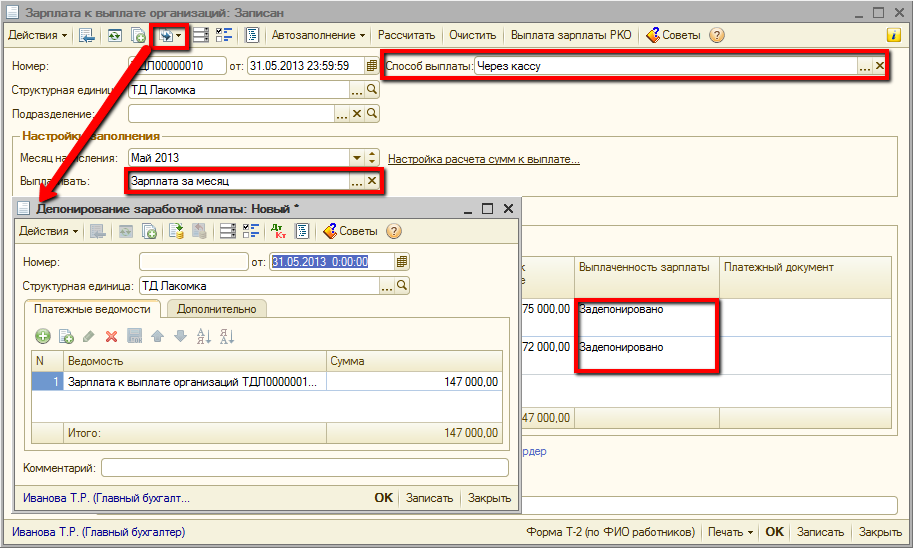This screenshot has height=548, width=913.
Task: Switch to the Дополнительно tab
Action: pyautogui.click(x=217, y=309)
